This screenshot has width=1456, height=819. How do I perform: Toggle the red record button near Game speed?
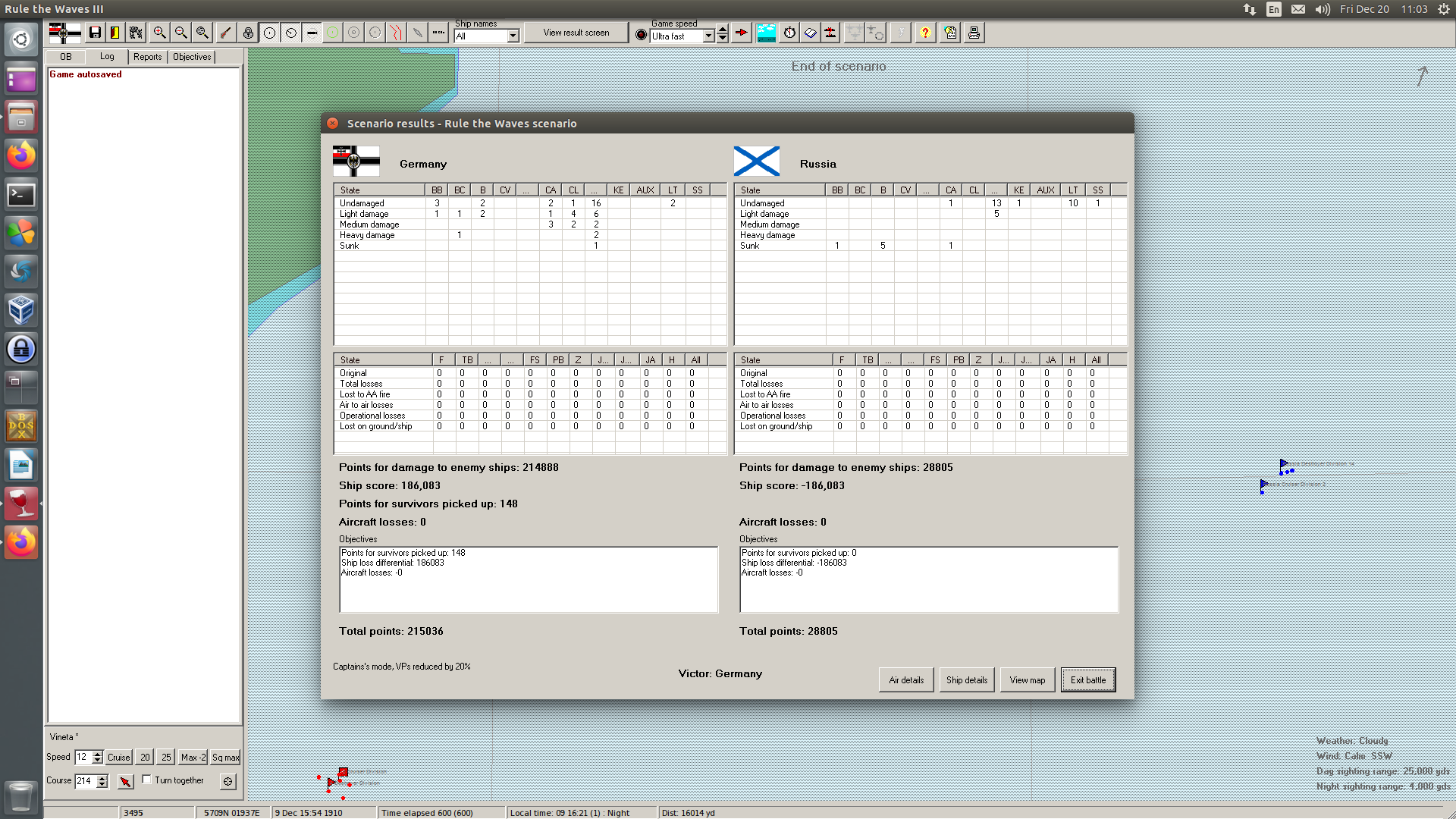(x=641, y=35)
